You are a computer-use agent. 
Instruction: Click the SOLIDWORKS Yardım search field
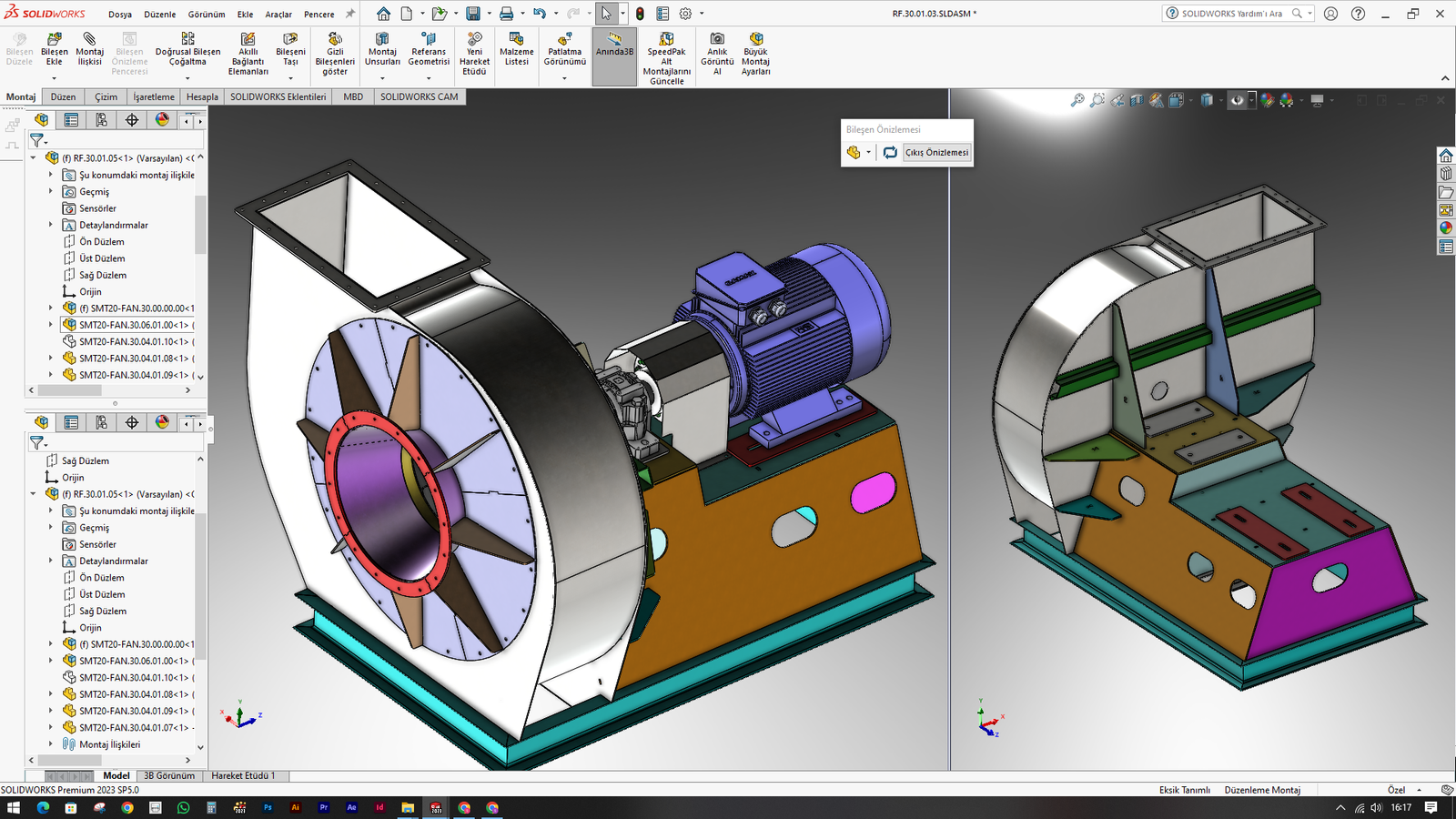[x=1232, y=14]
